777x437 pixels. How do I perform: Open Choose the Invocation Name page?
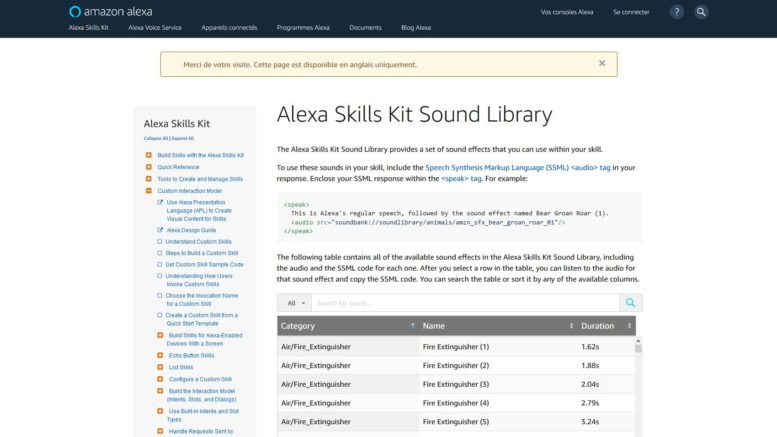point(202,299)
